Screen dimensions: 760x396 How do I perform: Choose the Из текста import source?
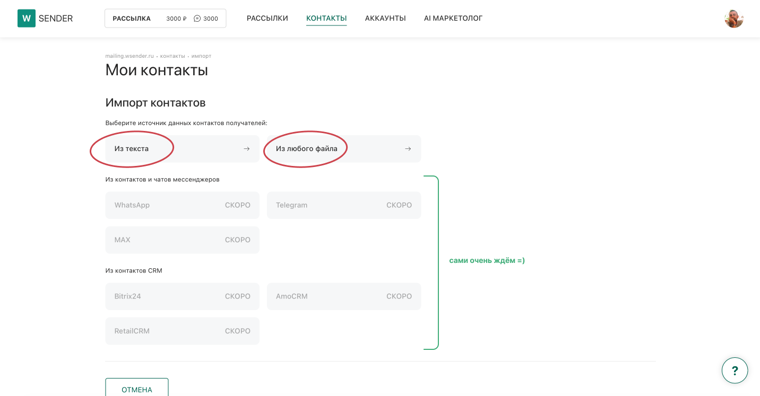coord(182,149)
